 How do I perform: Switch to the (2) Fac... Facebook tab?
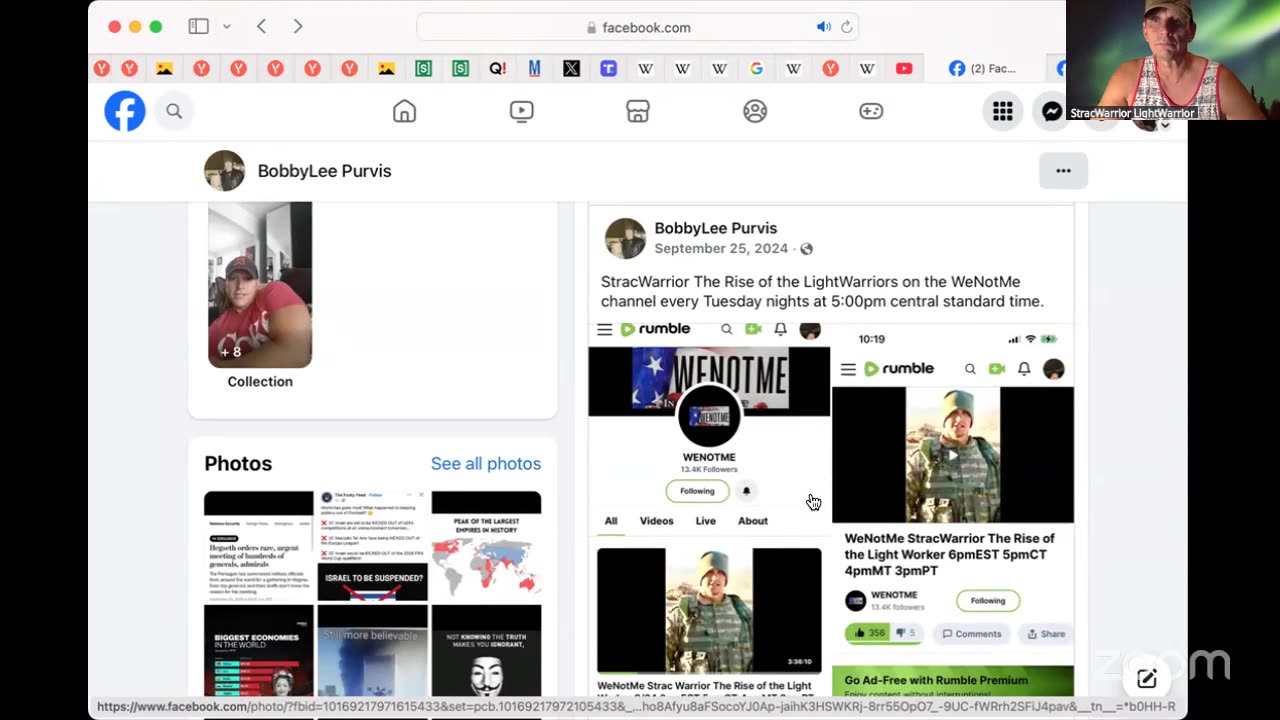(985, 68)
